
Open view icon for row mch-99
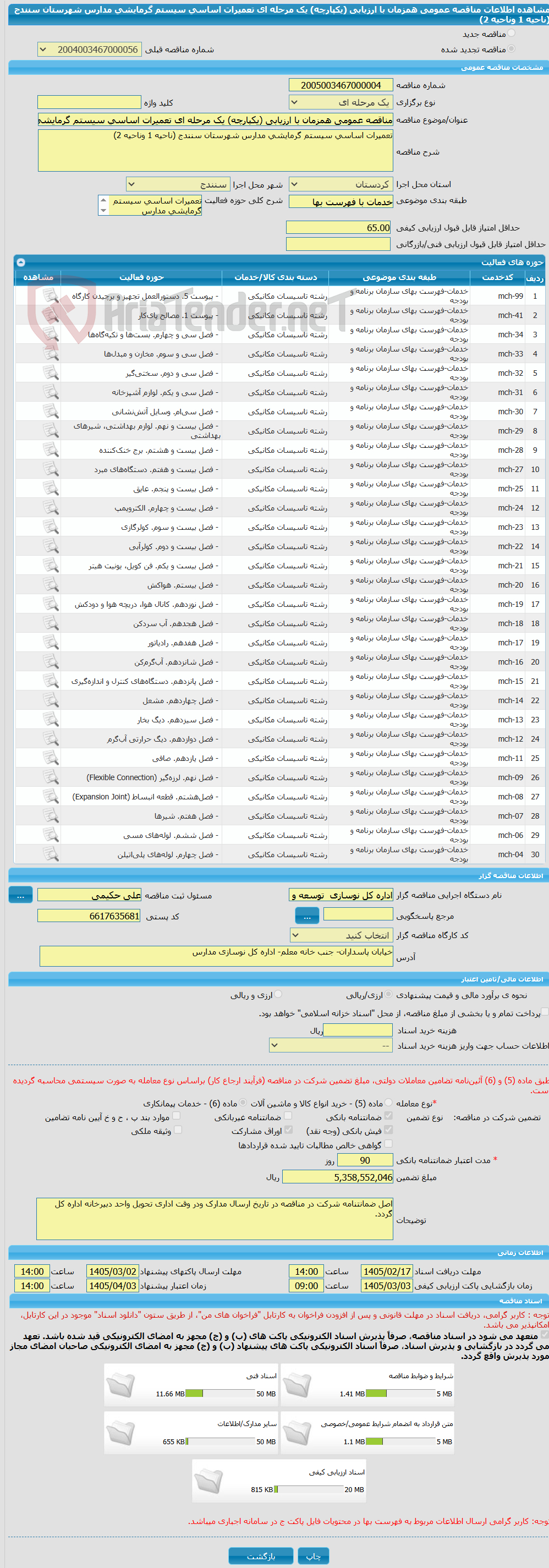click(51, 296)
